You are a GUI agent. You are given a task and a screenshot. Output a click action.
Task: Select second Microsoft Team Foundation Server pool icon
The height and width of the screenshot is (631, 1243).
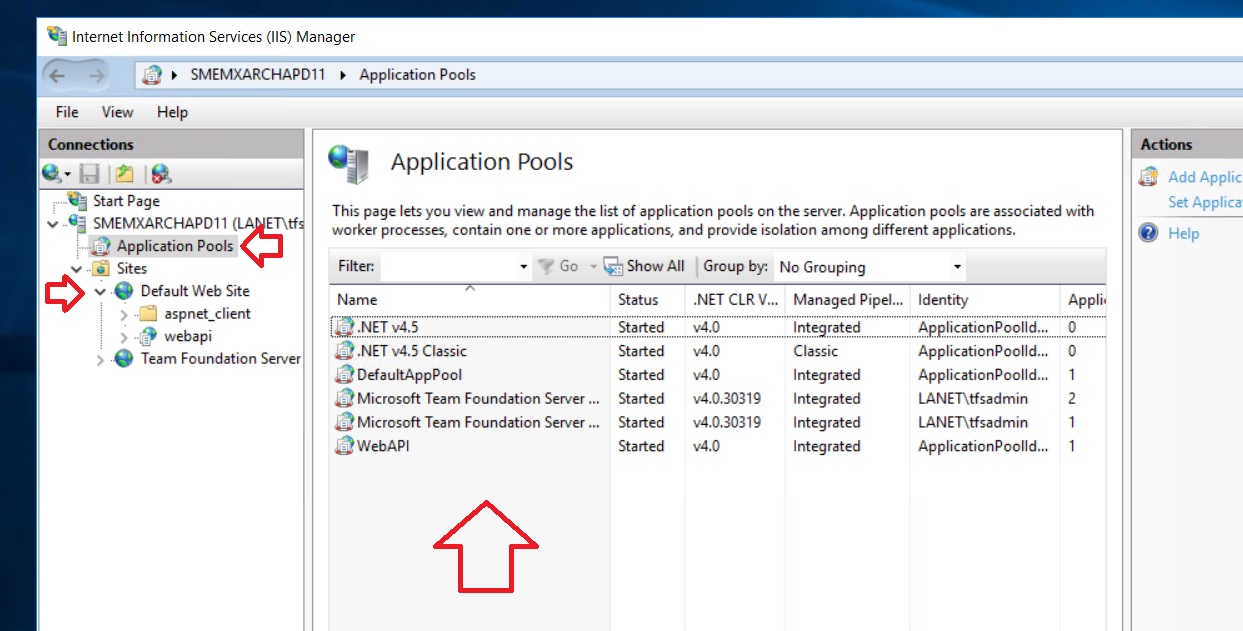pos(344,423)
